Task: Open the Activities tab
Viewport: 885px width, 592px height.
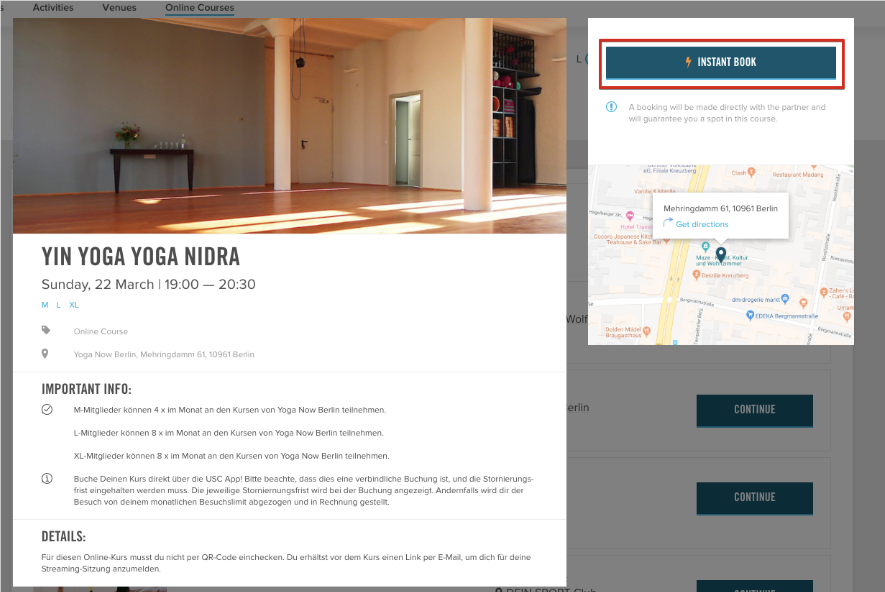Action: coord(53,8)
